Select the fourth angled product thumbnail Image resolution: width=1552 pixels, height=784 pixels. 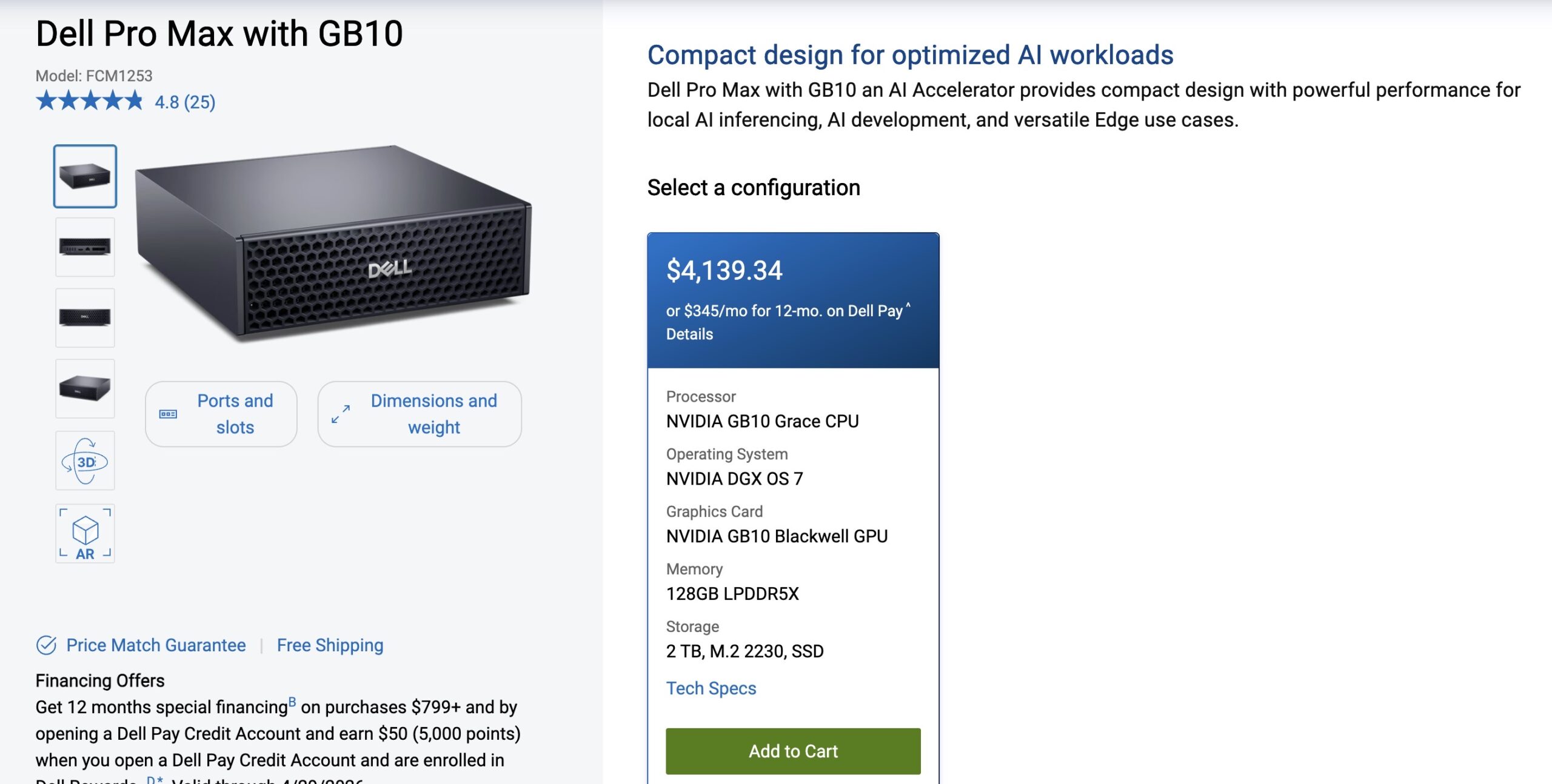[x=85, y=388]
